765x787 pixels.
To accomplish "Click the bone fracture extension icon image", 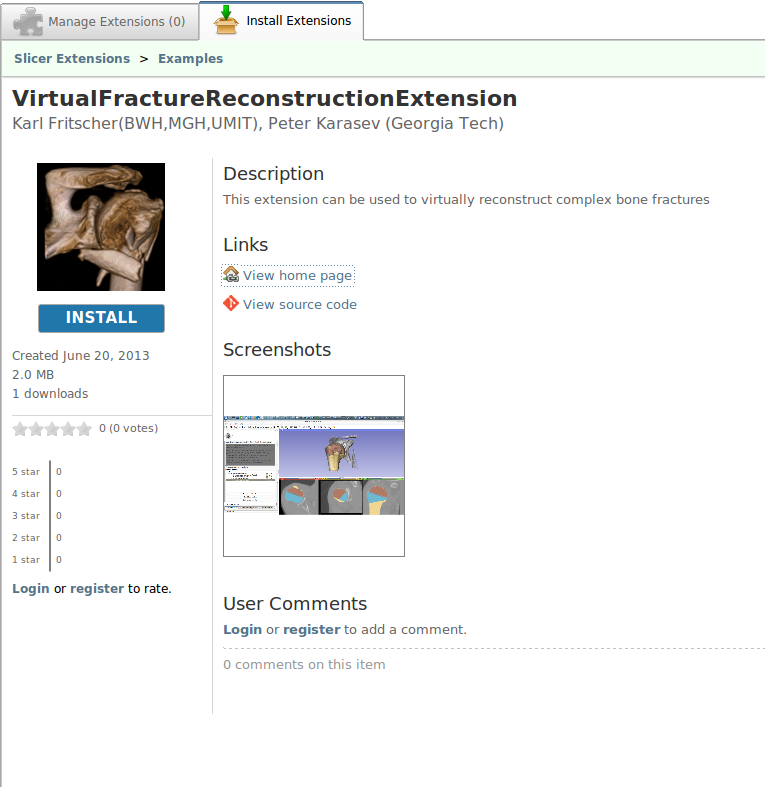I will click(x=101, y=227).
